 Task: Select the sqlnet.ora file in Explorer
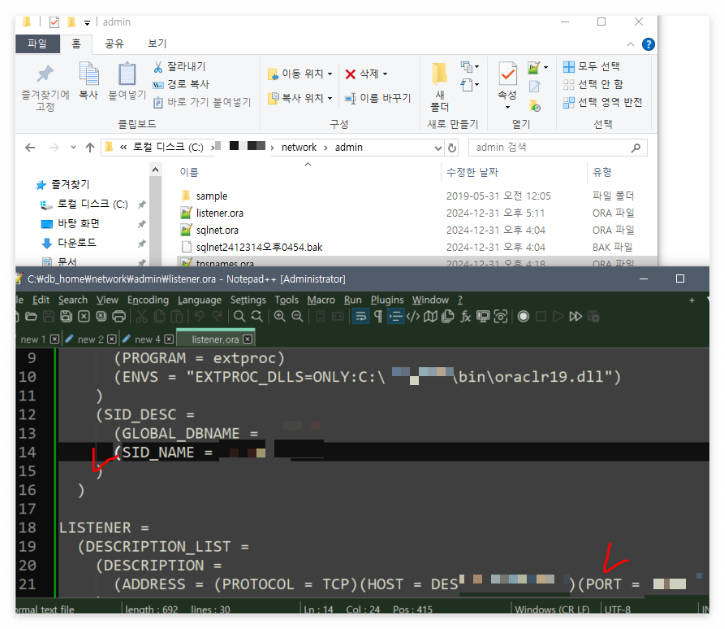[x=217, y=230]
